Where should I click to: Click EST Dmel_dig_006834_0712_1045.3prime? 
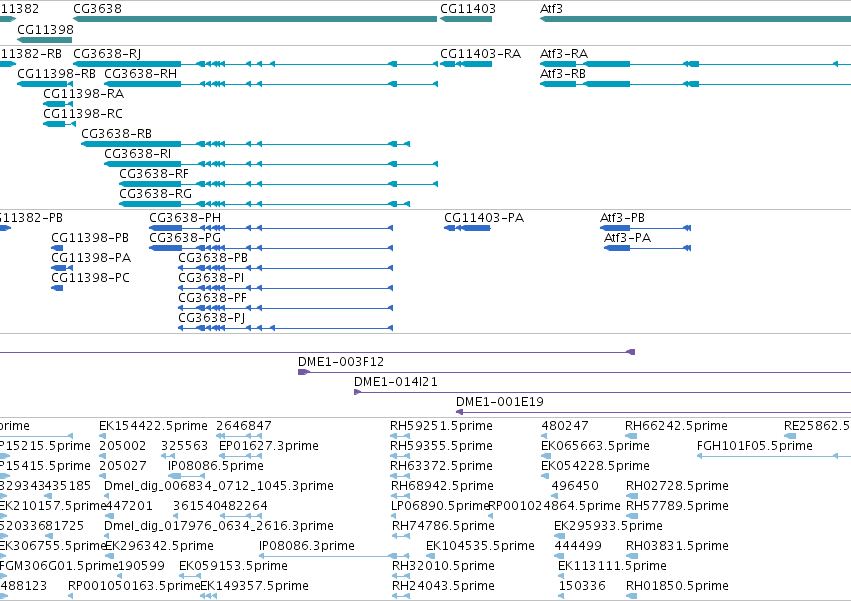(x=219, y=486)
